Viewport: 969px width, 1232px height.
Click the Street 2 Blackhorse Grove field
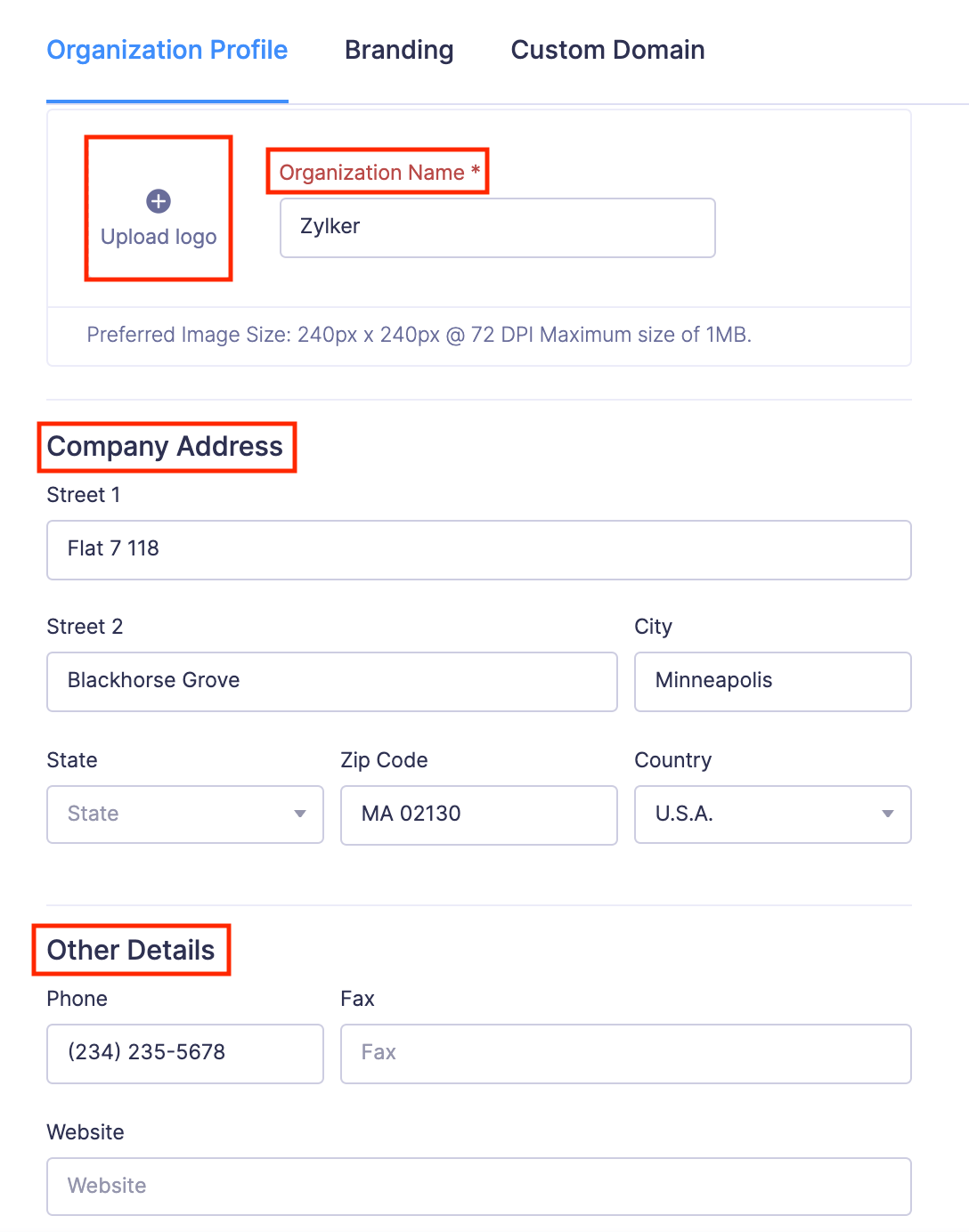(x=332, y=682)
